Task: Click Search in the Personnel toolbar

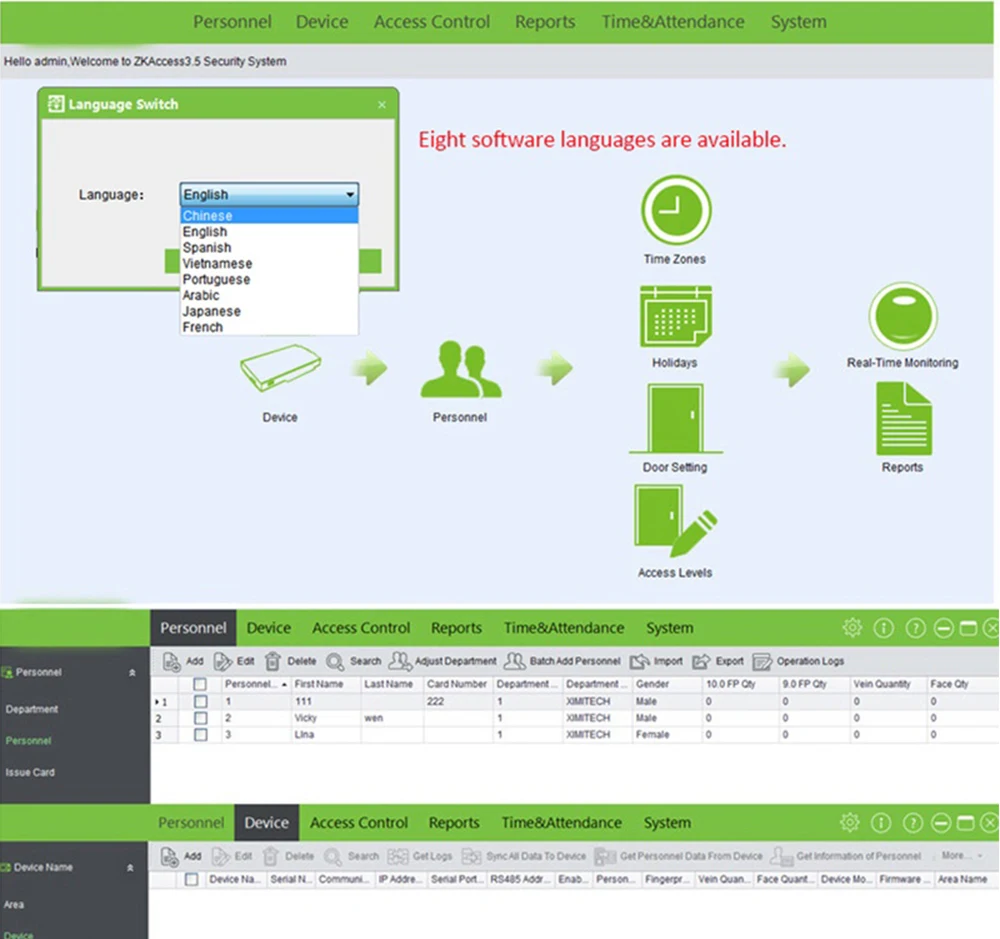Action: (353, 662)
